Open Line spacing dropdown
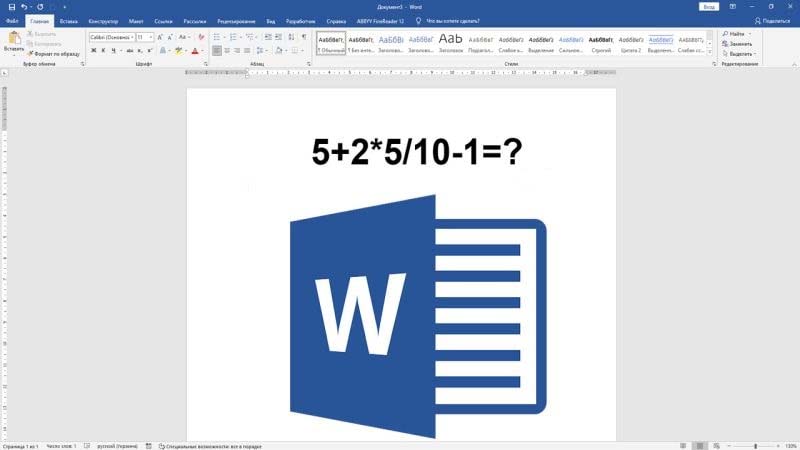This screenshot has height=450, width=800. coord(262,51)
